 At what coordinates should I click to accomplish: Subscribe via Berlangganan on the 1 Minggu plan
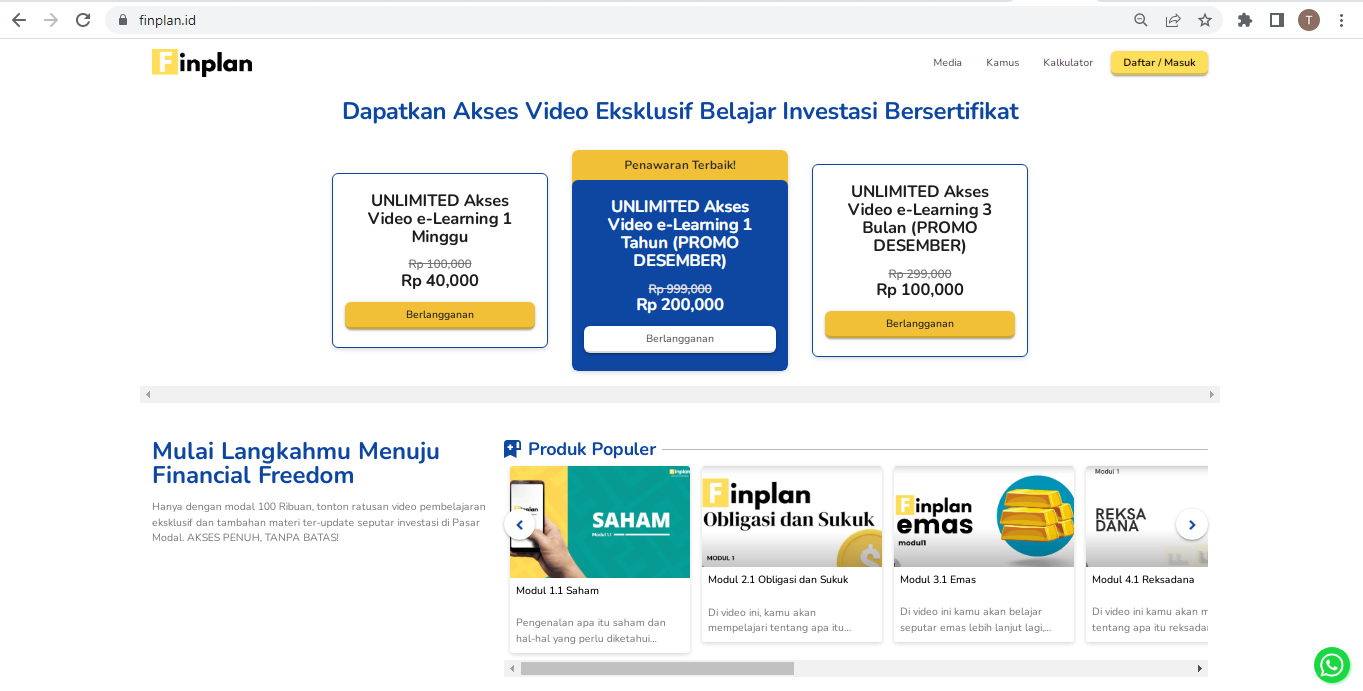[439, 314]
